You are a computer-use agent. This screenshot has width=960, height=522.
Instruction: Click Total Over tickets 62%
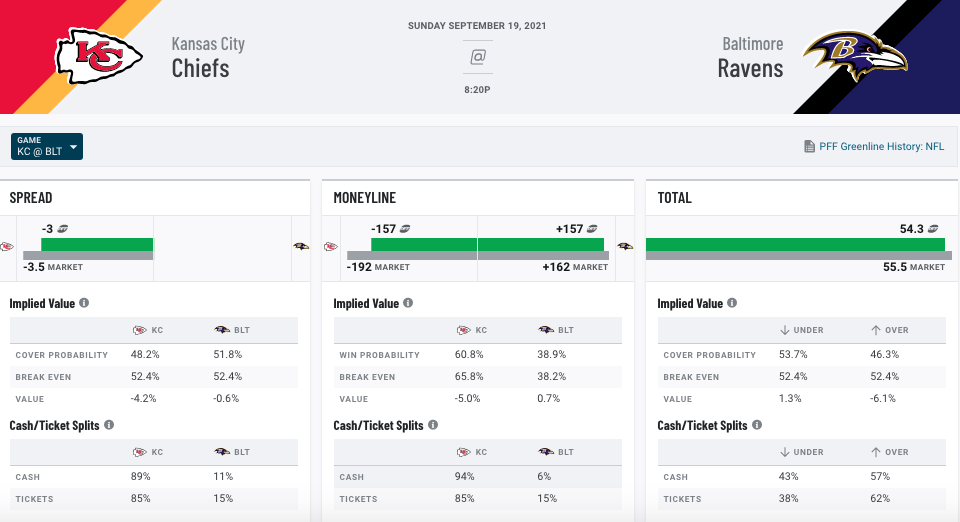coord(880,498)
